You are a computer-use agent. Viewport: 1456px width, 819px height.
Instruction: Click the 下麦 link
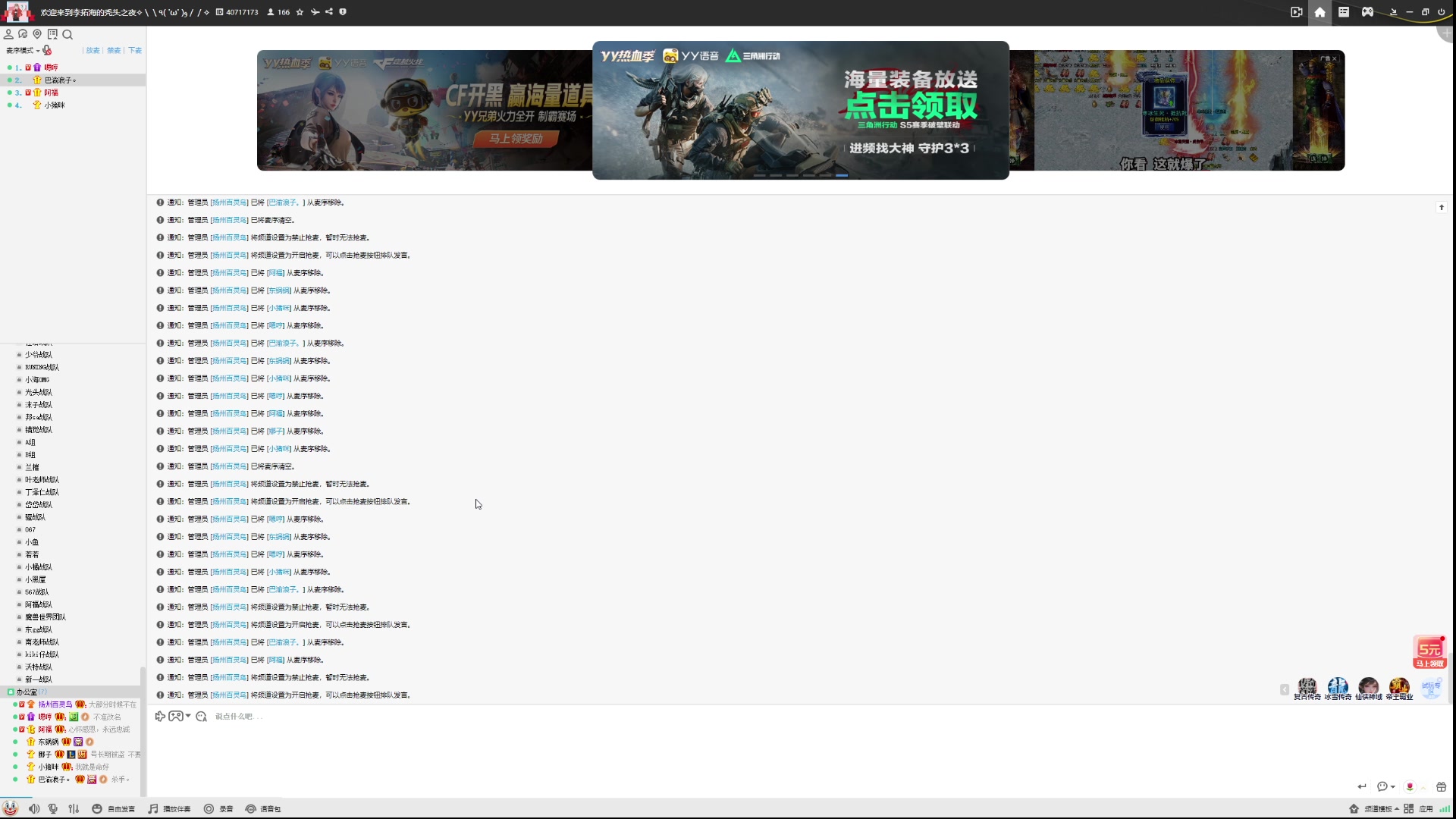pyautogui.click(x=135, y=50)
